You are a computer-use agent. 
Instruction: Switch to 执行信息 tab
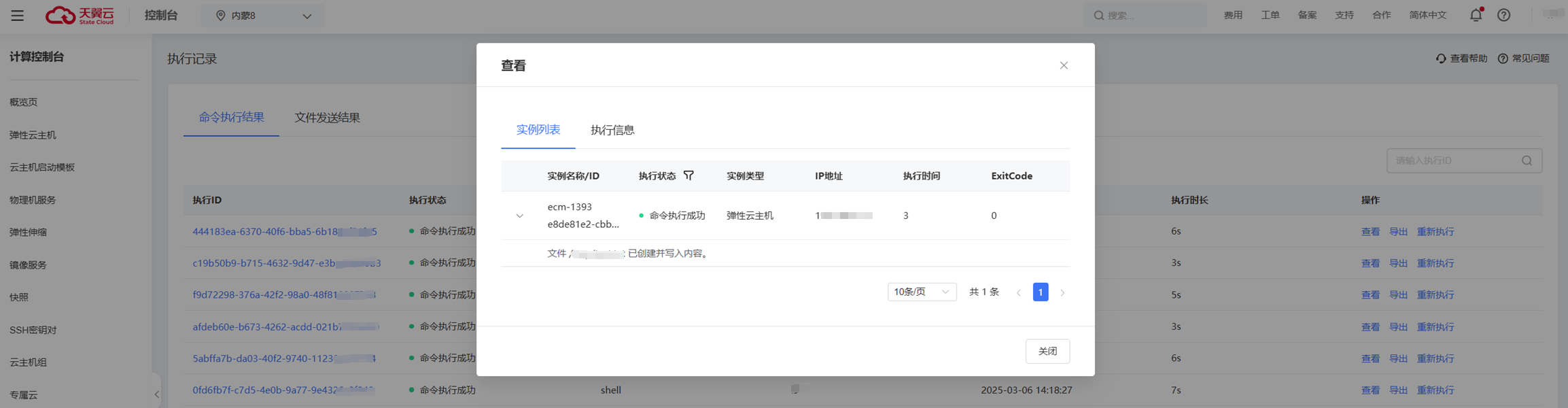coord(612,130)
